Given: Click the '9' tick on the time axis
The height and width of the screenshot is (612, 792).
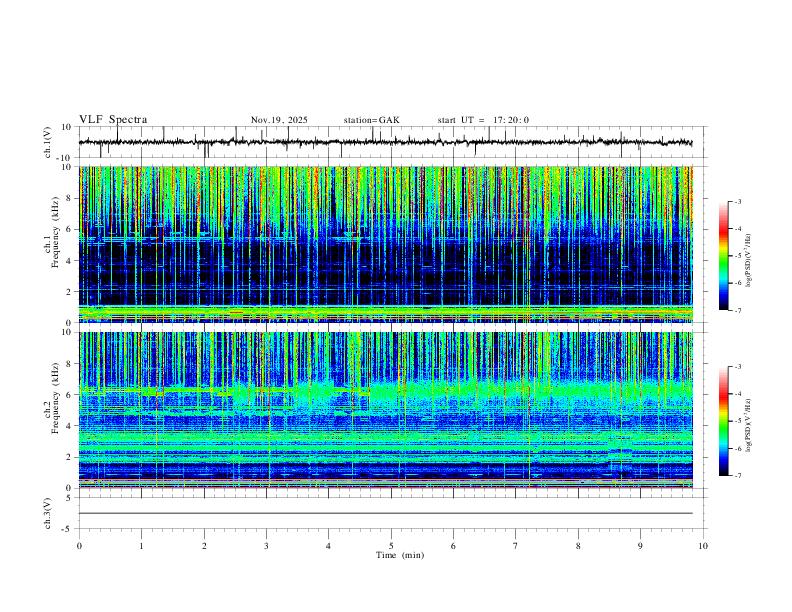Looking at the screenshot, I should pyautogui.click(x=640, y=546).
